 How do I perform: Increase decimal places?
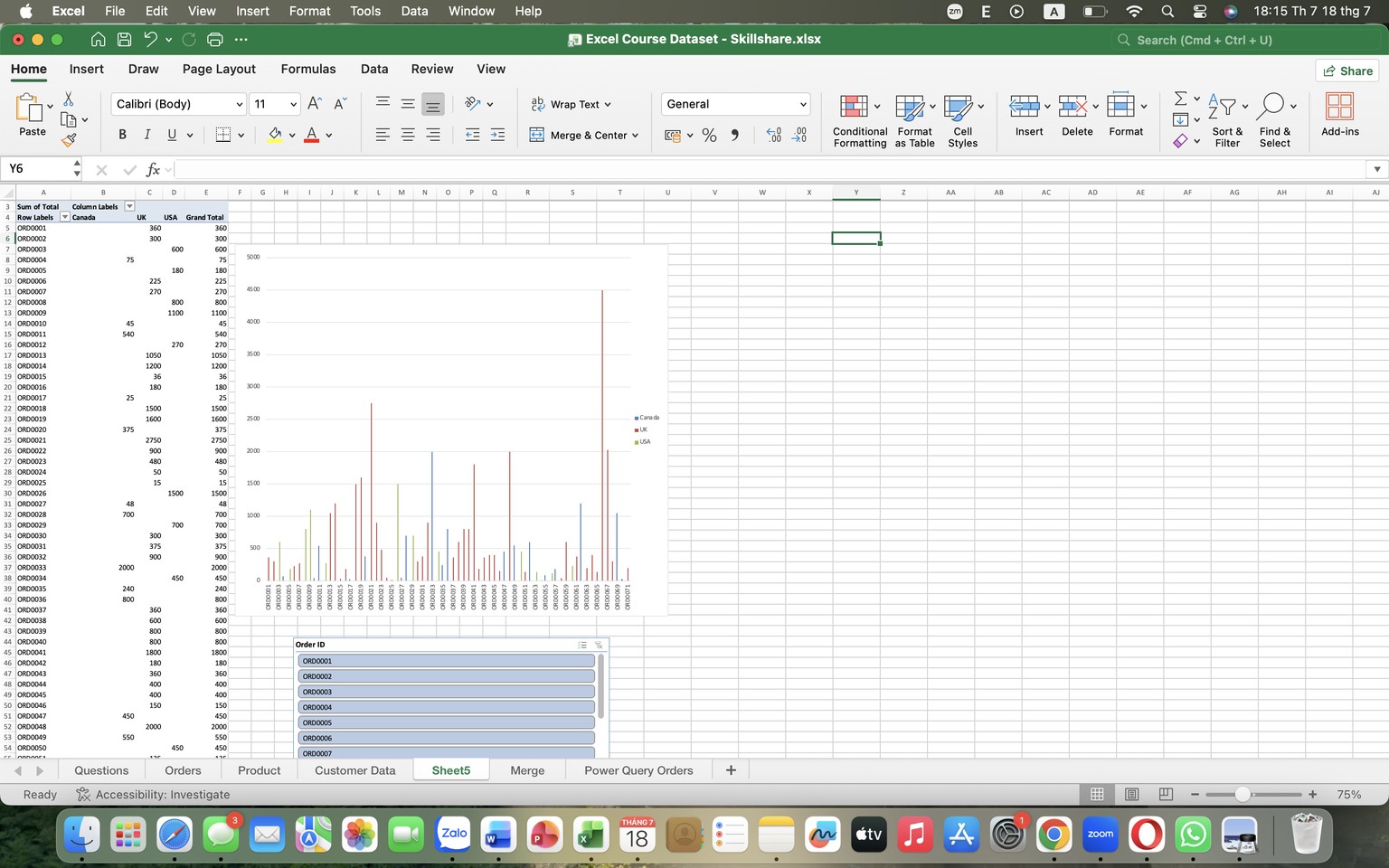(774, 135)
